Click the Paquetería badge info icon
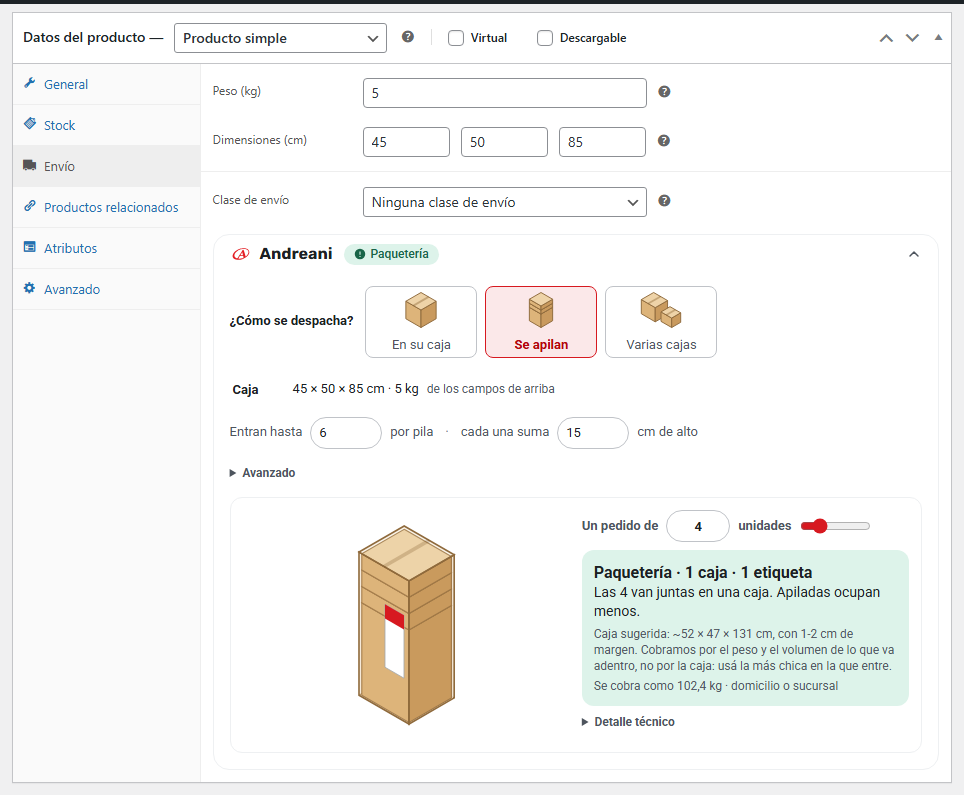Image resolution: width=964 pixels, height=795 pixels. [x=360, y=254]
